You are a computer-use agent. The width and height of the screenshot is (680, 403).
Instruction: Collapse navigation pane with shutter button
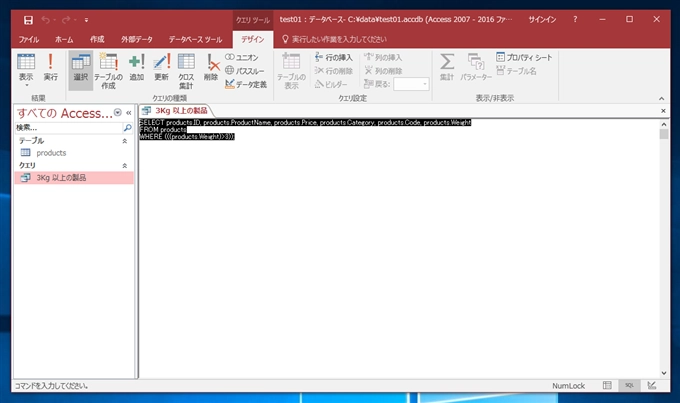pos(129,113)
